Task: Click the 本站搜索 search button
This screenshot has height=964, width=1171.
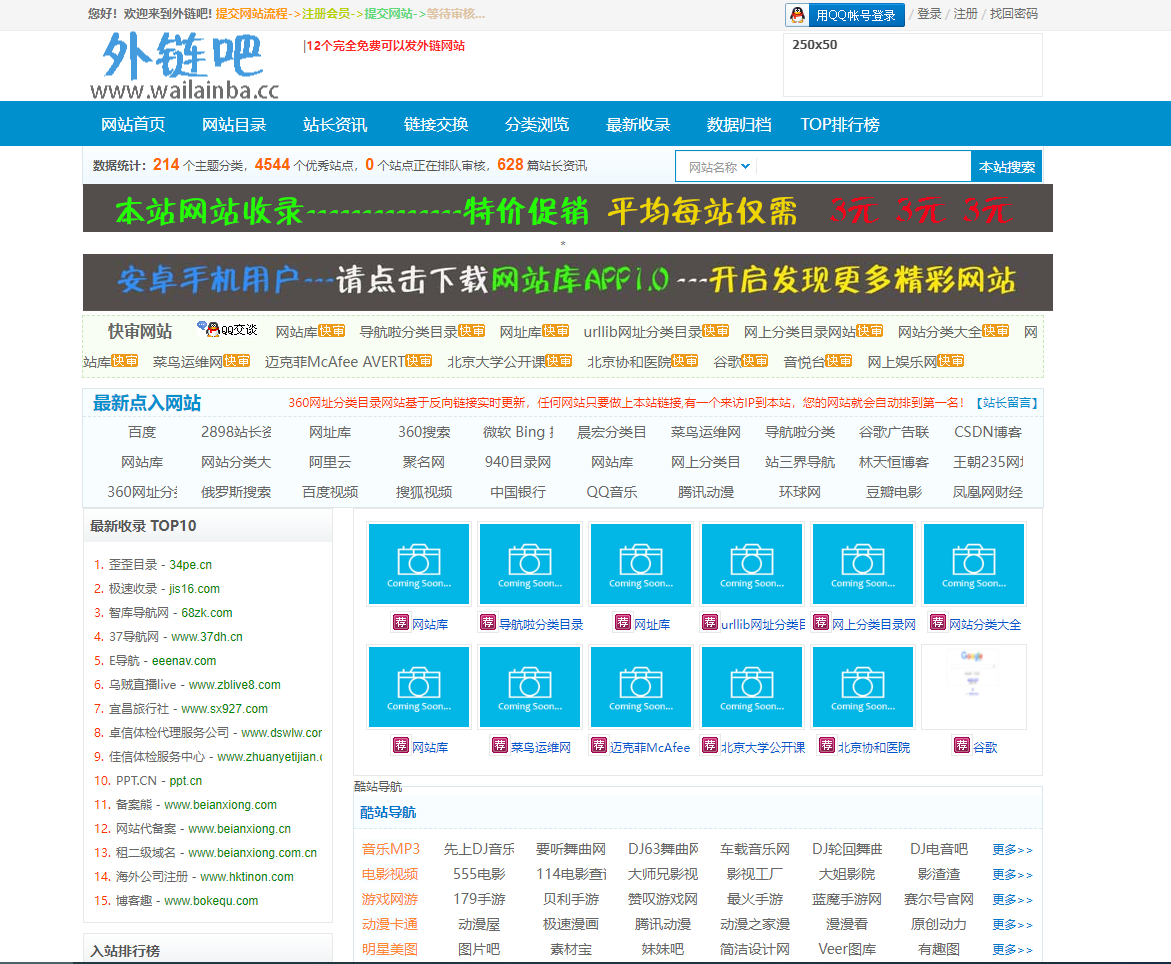Action: point(1006,167)
